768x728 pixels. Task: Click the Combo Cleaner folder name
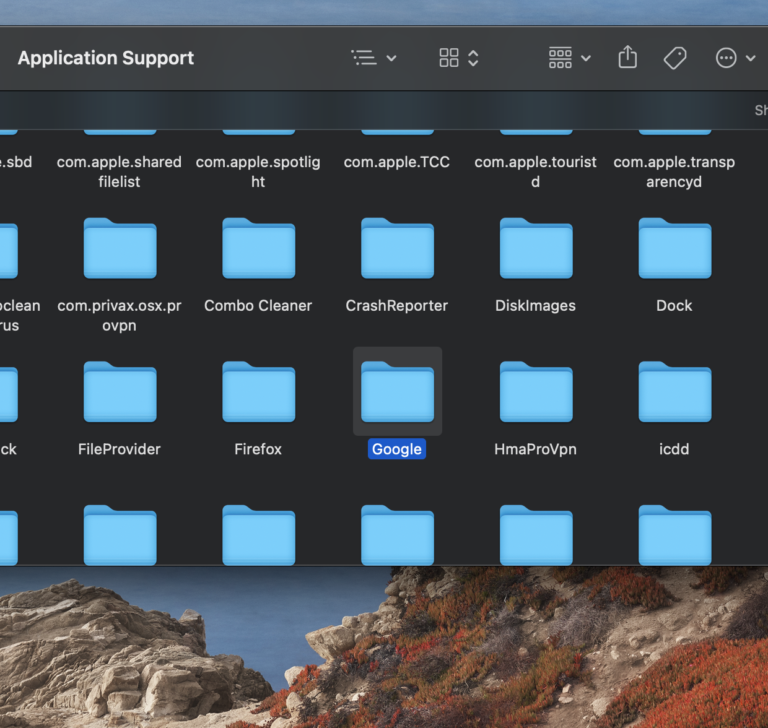258,306
